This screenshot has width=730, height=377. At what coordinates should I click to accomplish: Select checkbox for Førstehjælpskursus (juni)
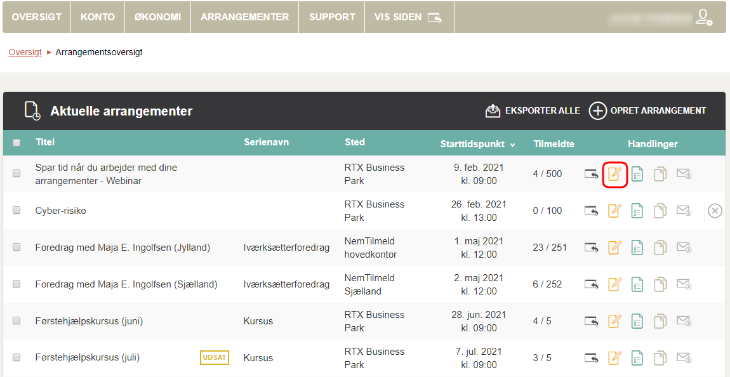tap(17, 321)
